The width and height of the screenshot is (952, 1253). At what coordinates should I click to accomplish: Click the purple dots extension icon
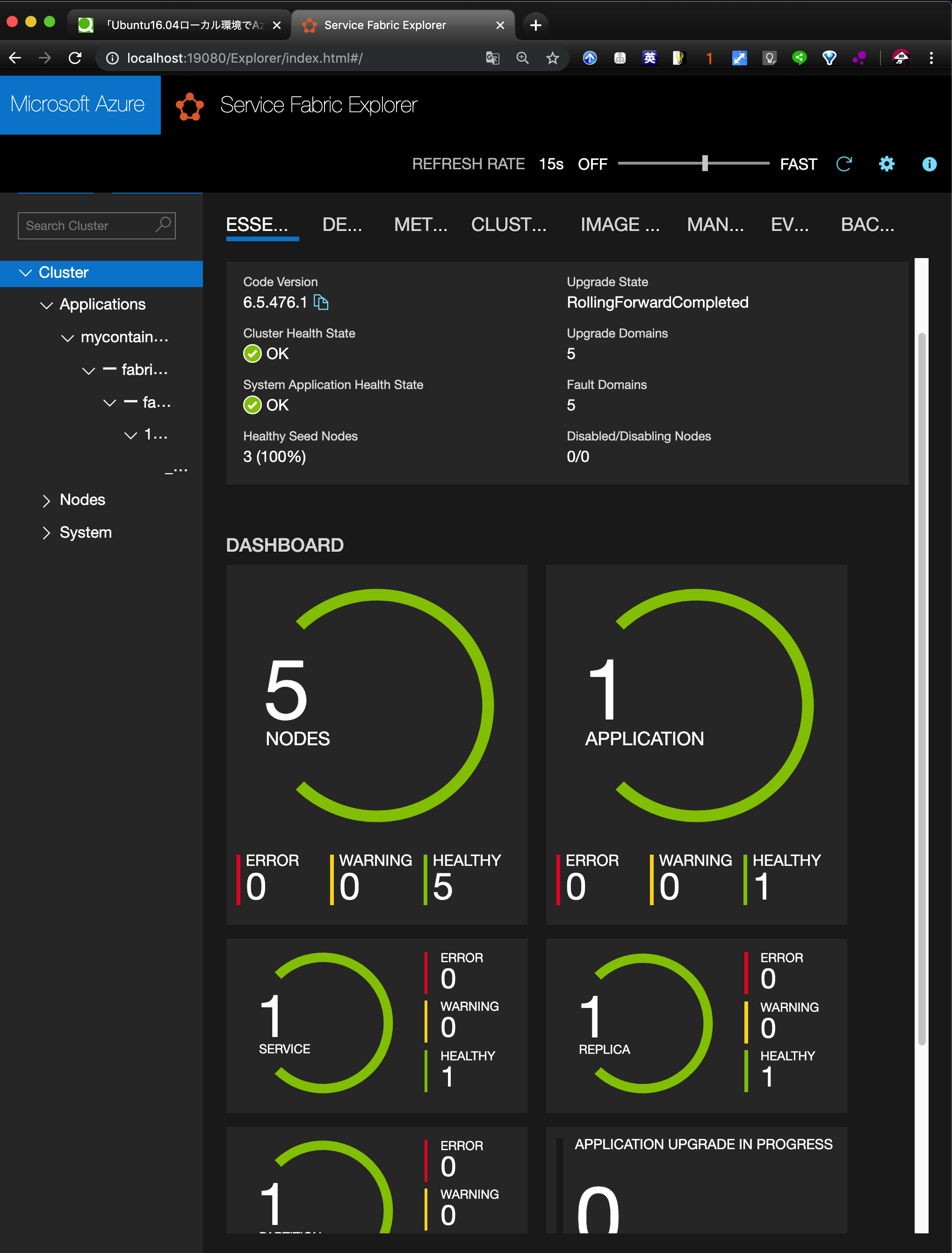(x=859, y=58)
